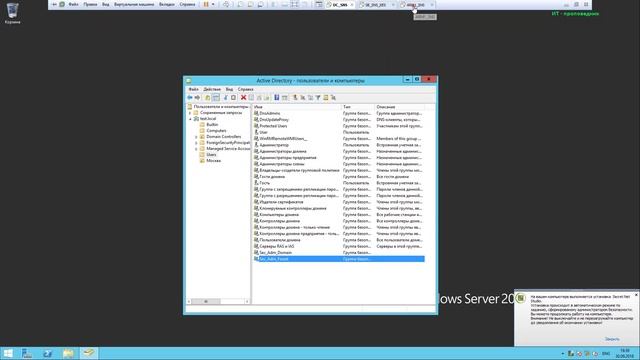This screenshot has height=360, width=640.
Task: Select the Издатели сертификатов group row
Action: 339,202
